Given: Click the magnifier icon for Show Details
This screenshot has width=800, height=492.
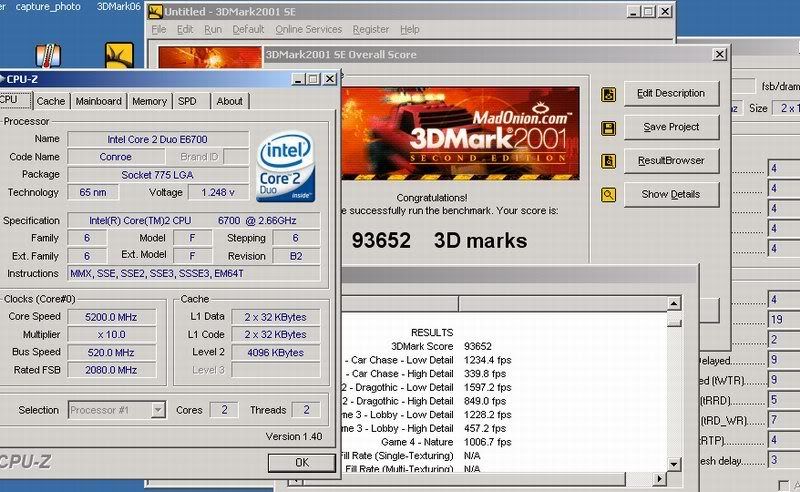Looking at the screenshot, I should pos(608,195).
